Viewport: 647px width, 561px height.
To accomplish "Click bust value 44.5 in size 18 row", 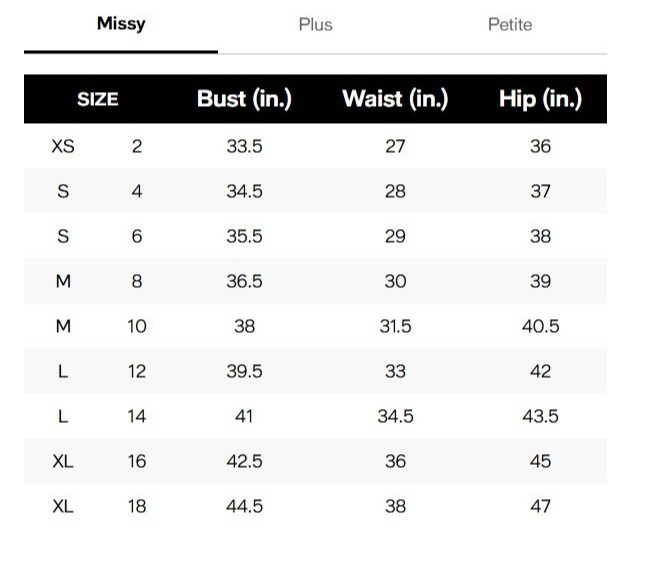I will click(x=244, y=506).
